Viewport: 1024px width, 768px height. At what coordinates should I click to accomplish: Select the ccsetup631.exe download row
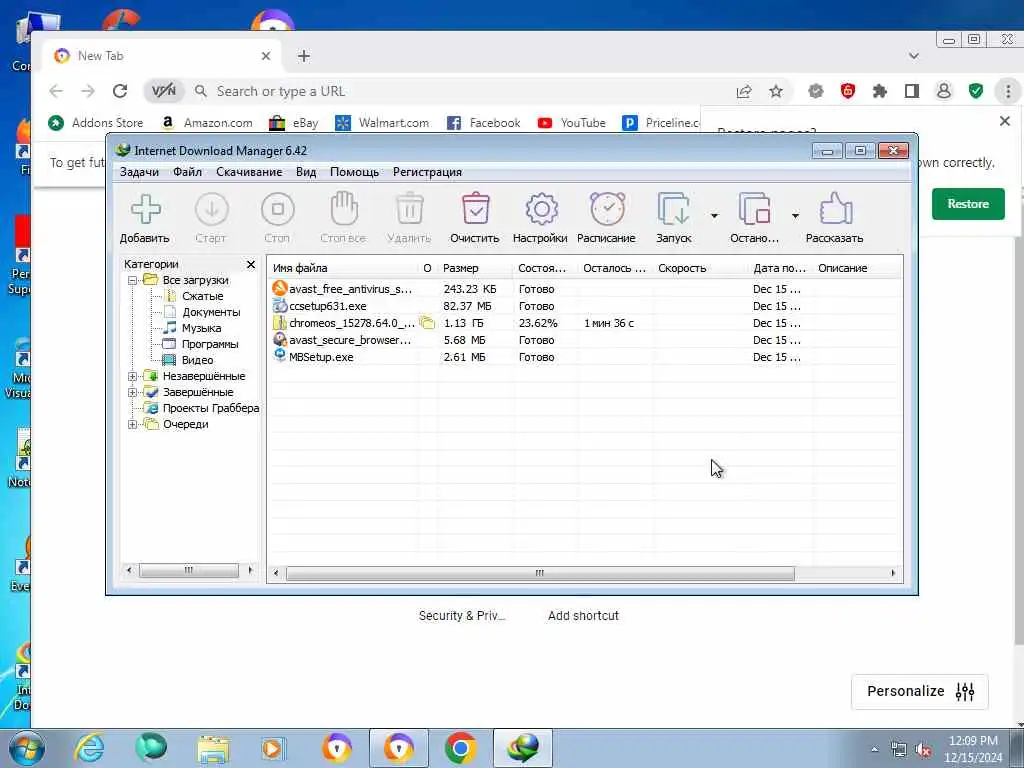click(x=584, y=306)
